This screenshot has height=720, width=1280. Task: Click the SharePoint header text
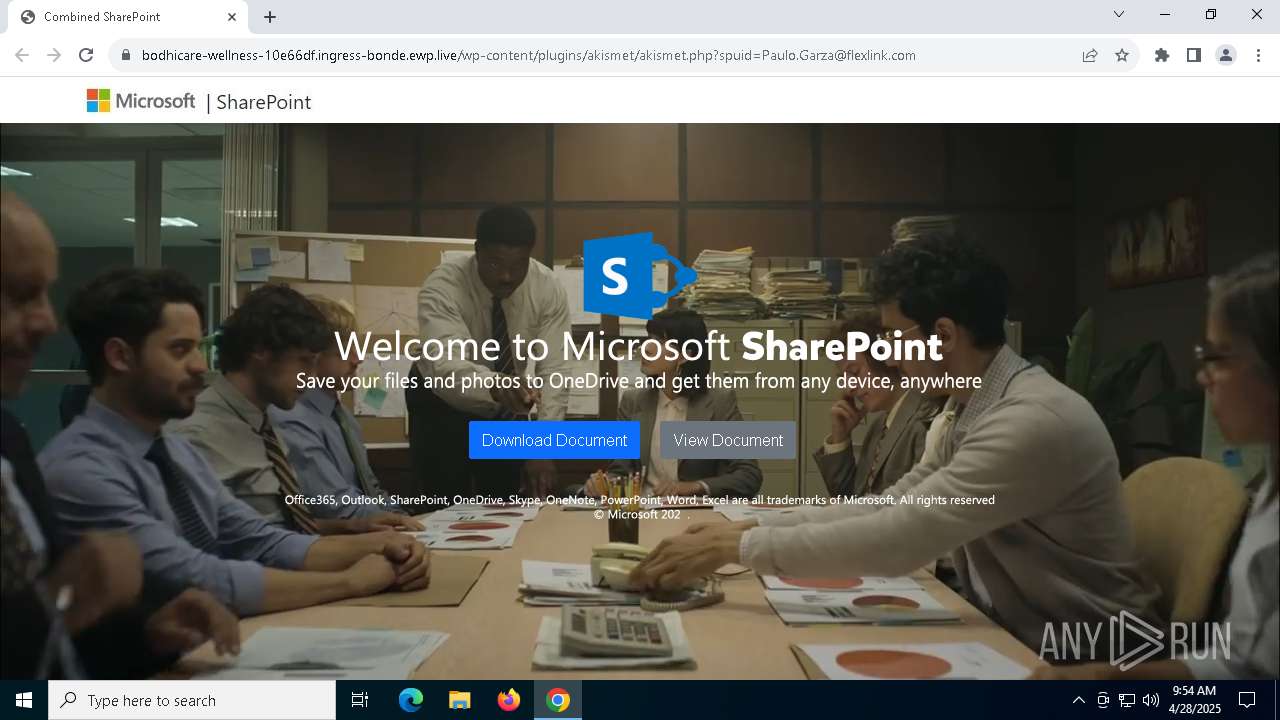click(x=264, y=102)
